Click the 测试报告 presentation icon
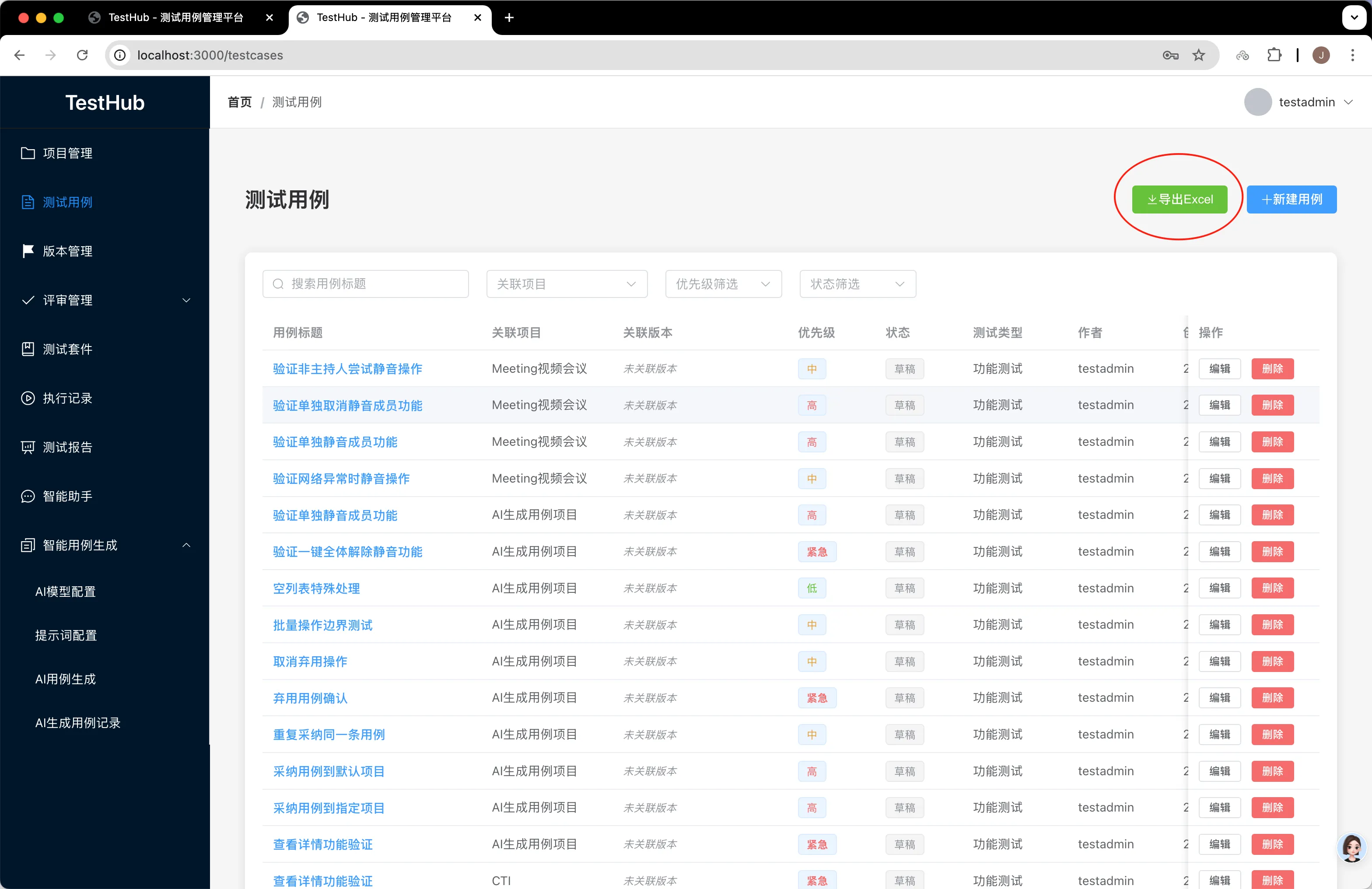This screenshot has height=889, width=1372. pyautogui.click(x=28, y=448)
